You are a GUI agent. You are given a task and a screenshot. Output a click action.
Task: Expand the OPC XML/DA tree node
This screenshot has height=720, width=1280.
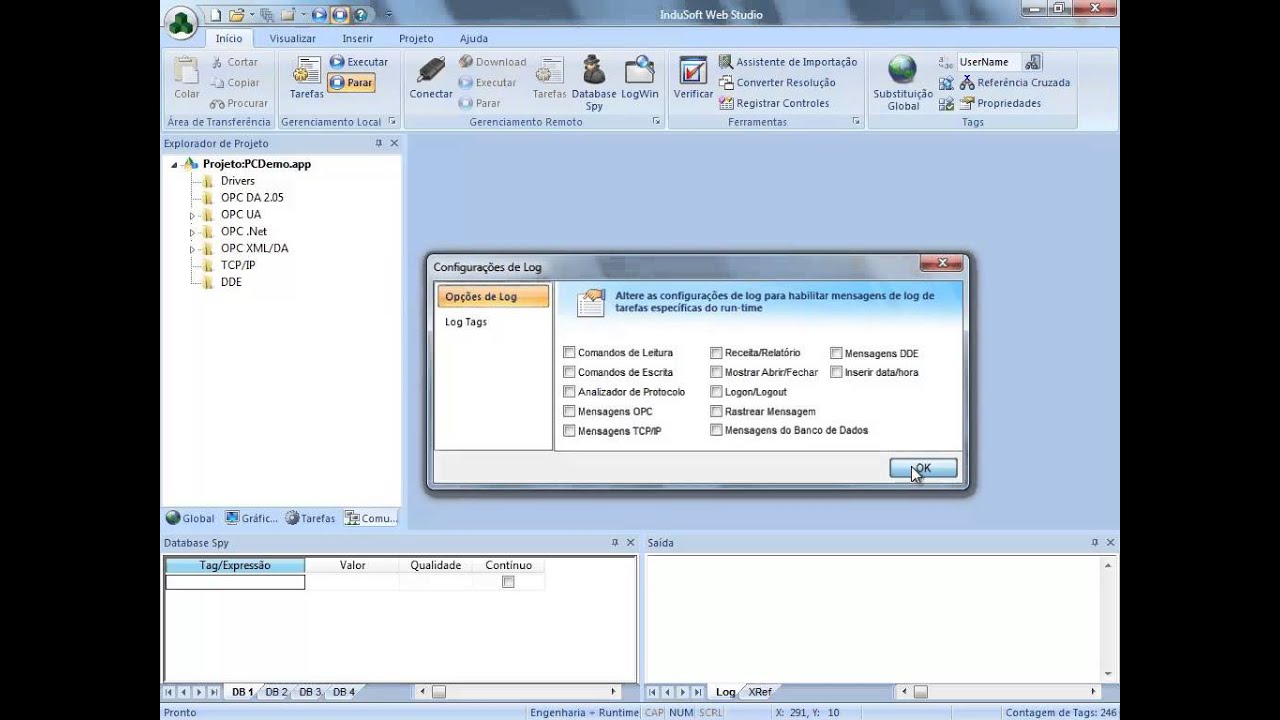[x=192, y=249]
